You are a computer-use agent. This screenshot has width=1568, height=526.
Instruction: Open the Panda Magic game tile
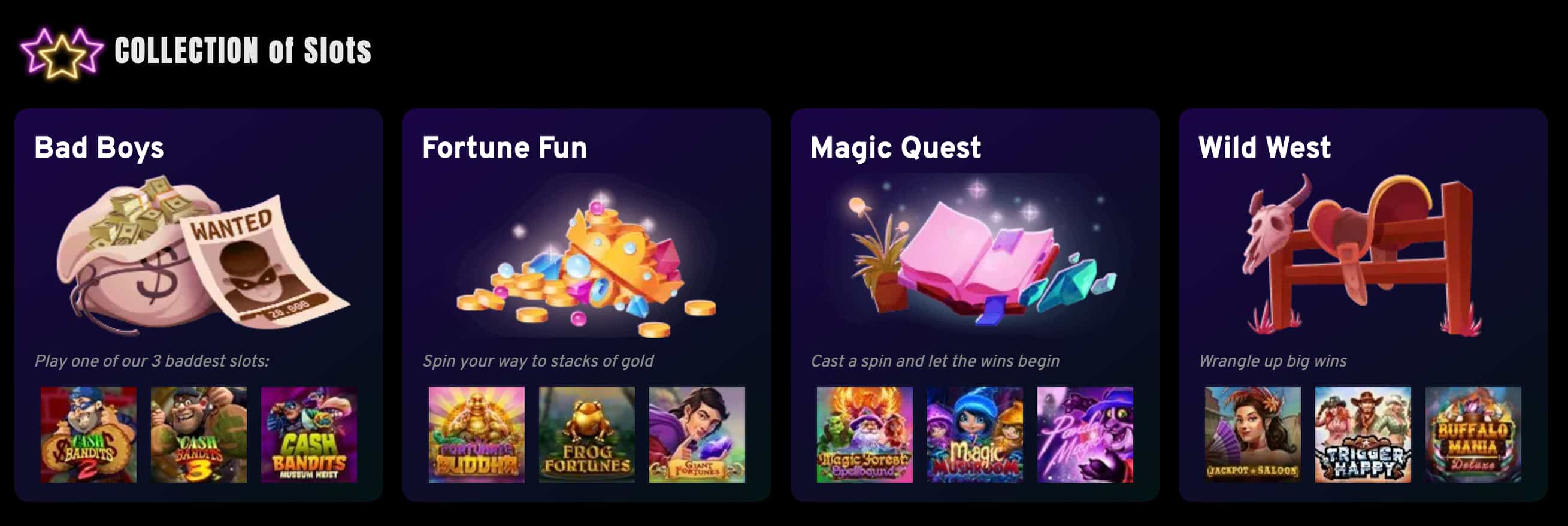(x=1085, y=435)
